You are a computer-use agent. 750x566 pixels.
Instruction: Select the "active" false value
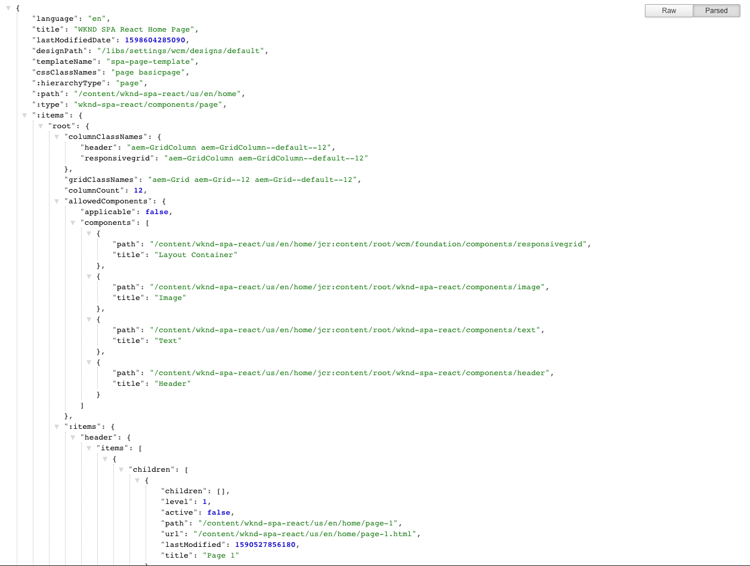[219, 512]
